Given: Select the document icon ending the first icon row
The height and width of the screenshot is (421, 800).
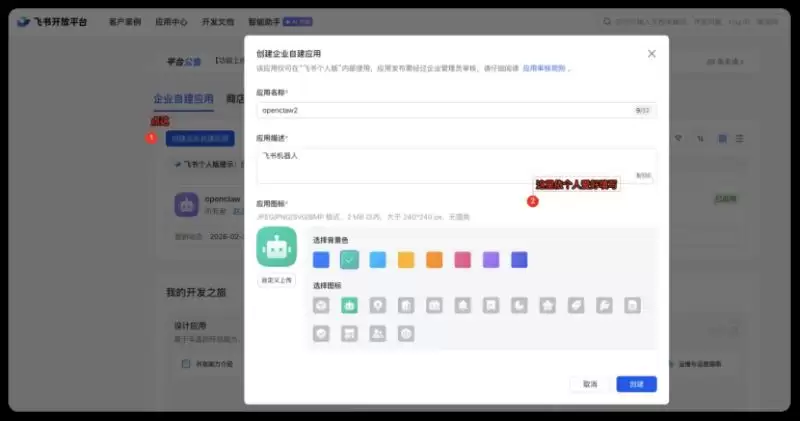Looking at the screenshot, I should tap(633, 305).
